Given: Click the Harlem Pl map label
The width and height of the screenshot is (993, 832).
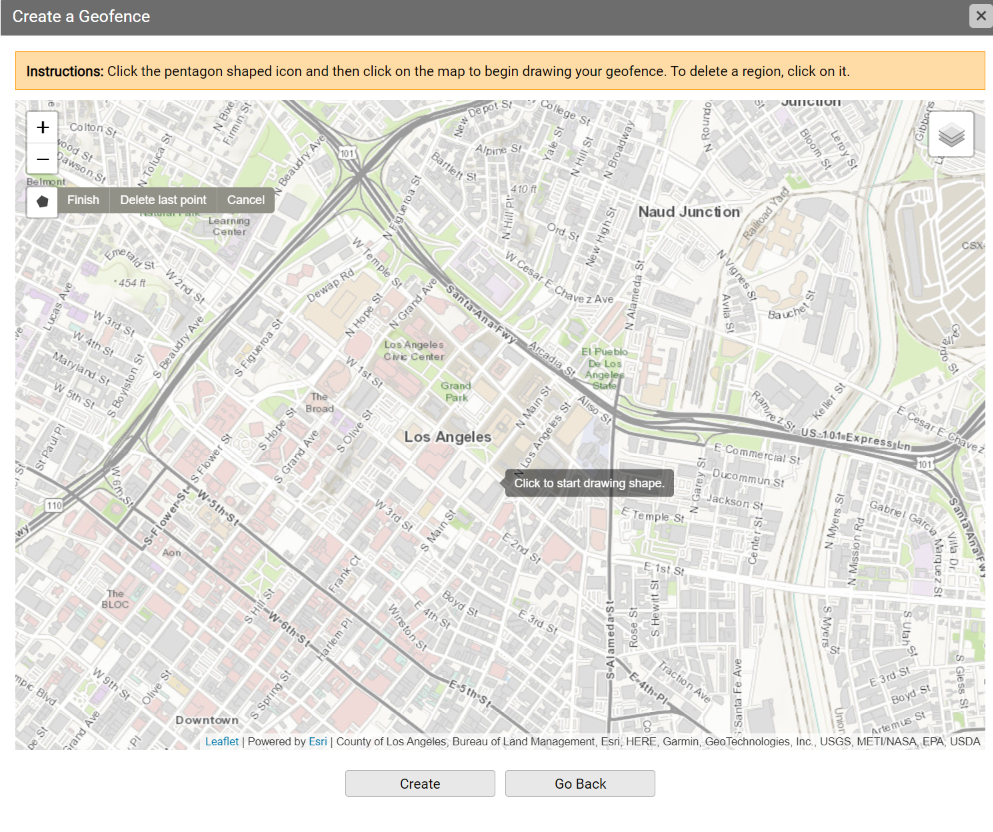Looking at the screenshot, I should (x=333, y=640).
